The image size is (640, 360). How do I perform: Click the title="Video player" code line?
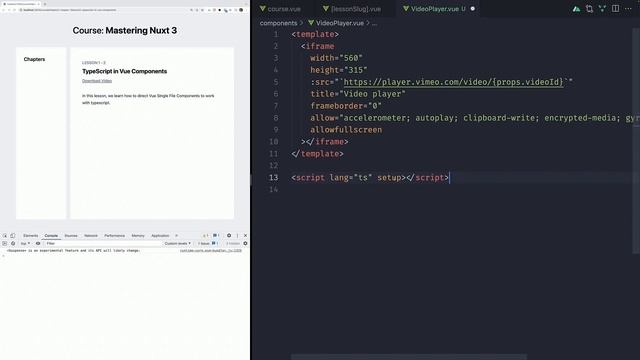point(358,94)
